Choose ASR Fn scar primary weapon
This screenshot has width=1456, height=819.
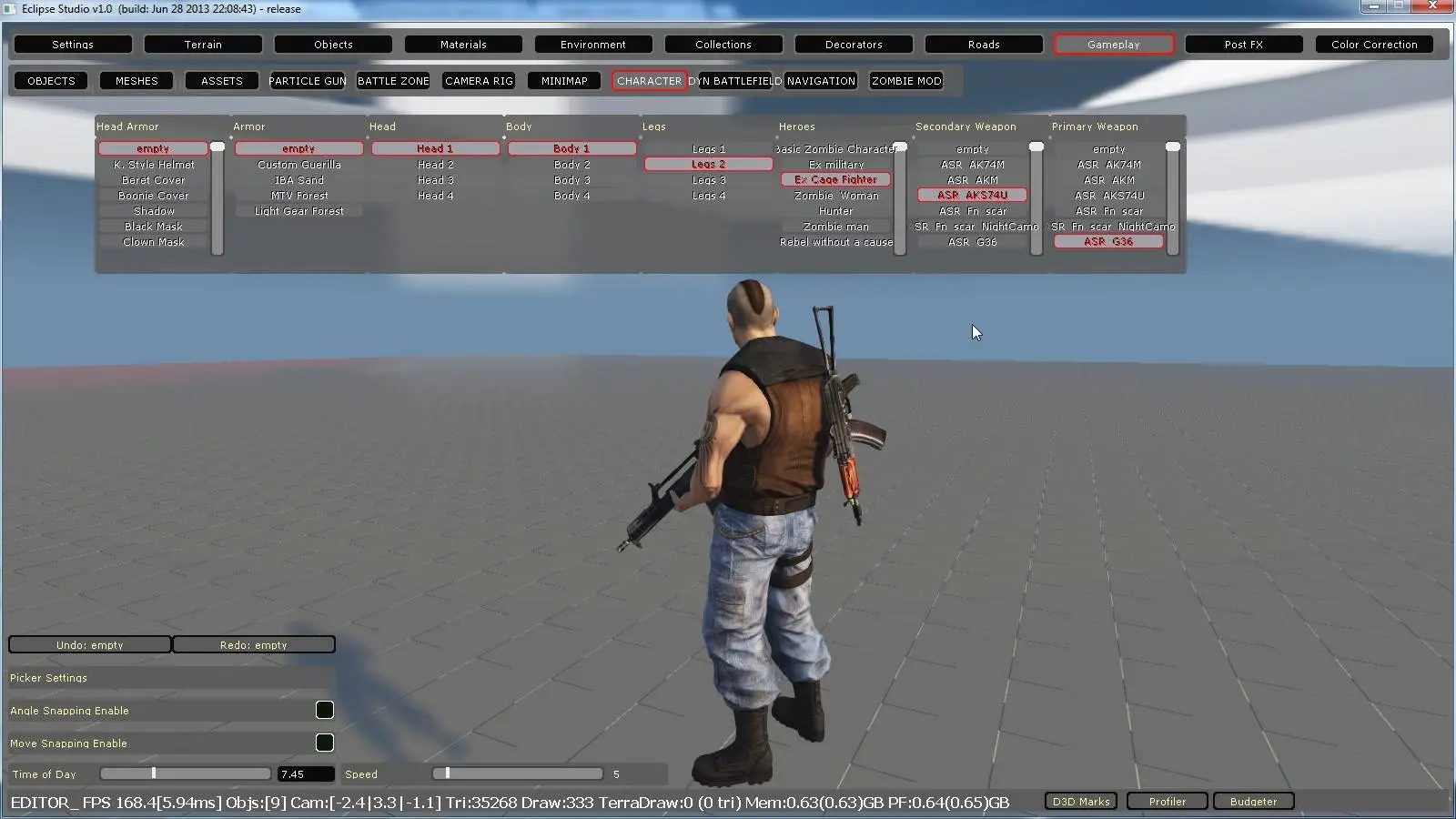(x=1109, y=211)
